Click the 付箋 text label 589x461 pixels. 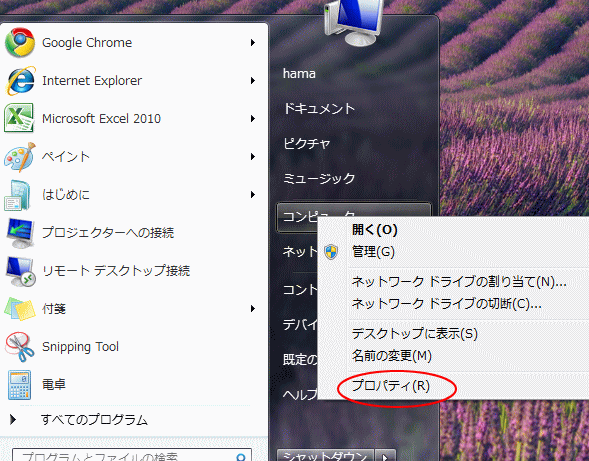(x=54, y=309)
